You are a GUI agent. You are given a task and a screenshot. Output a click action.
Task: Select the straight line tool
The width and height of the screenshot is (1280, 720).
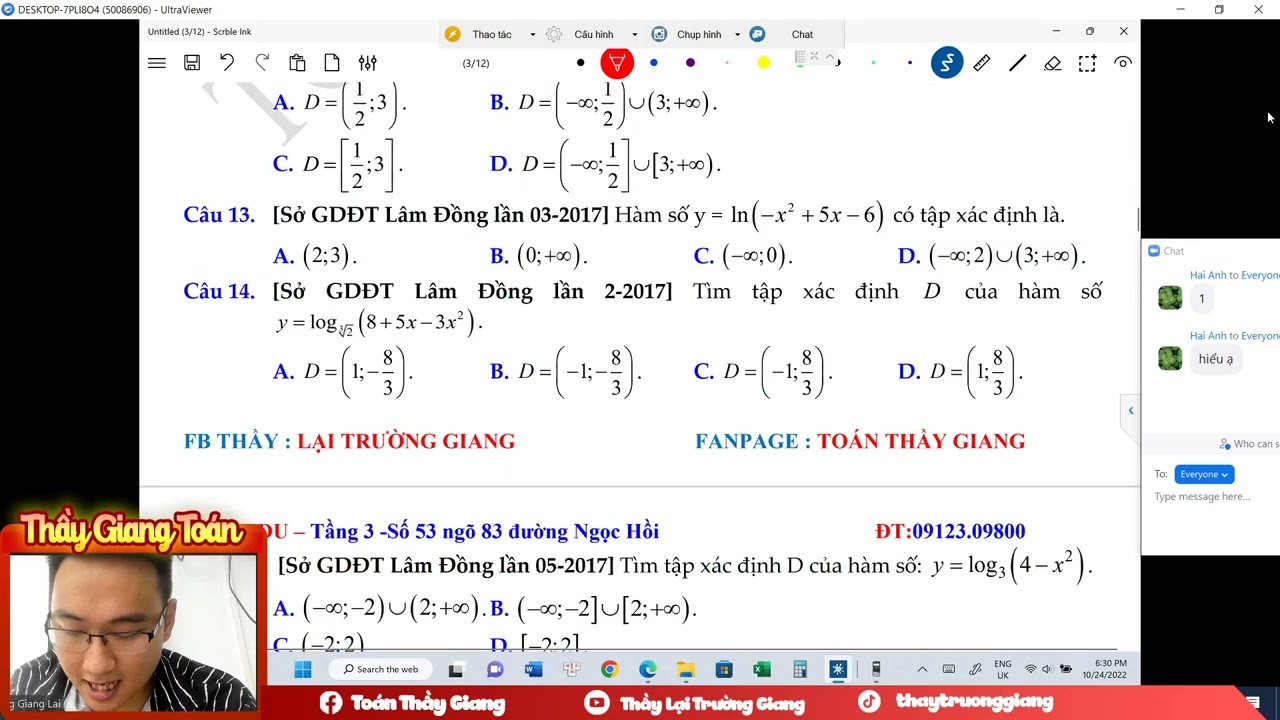click(x=1017, y=63)
